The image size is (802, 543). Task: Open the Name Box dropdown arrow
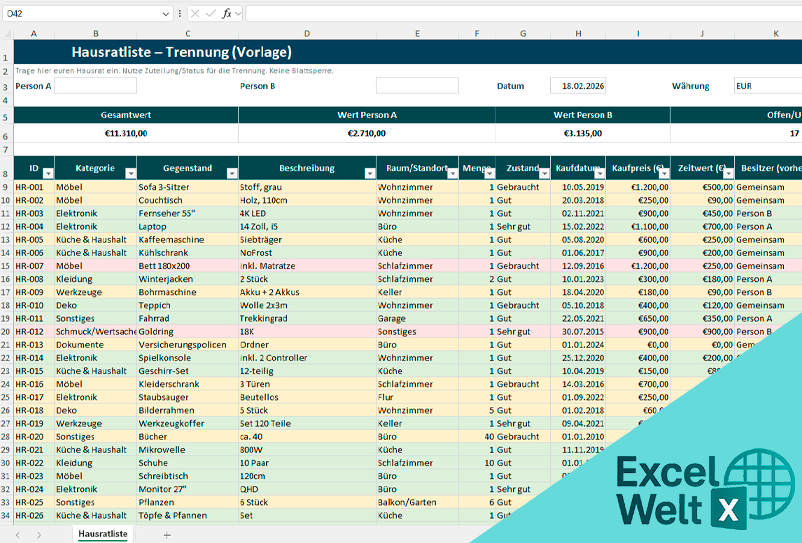tap(166, 14)
